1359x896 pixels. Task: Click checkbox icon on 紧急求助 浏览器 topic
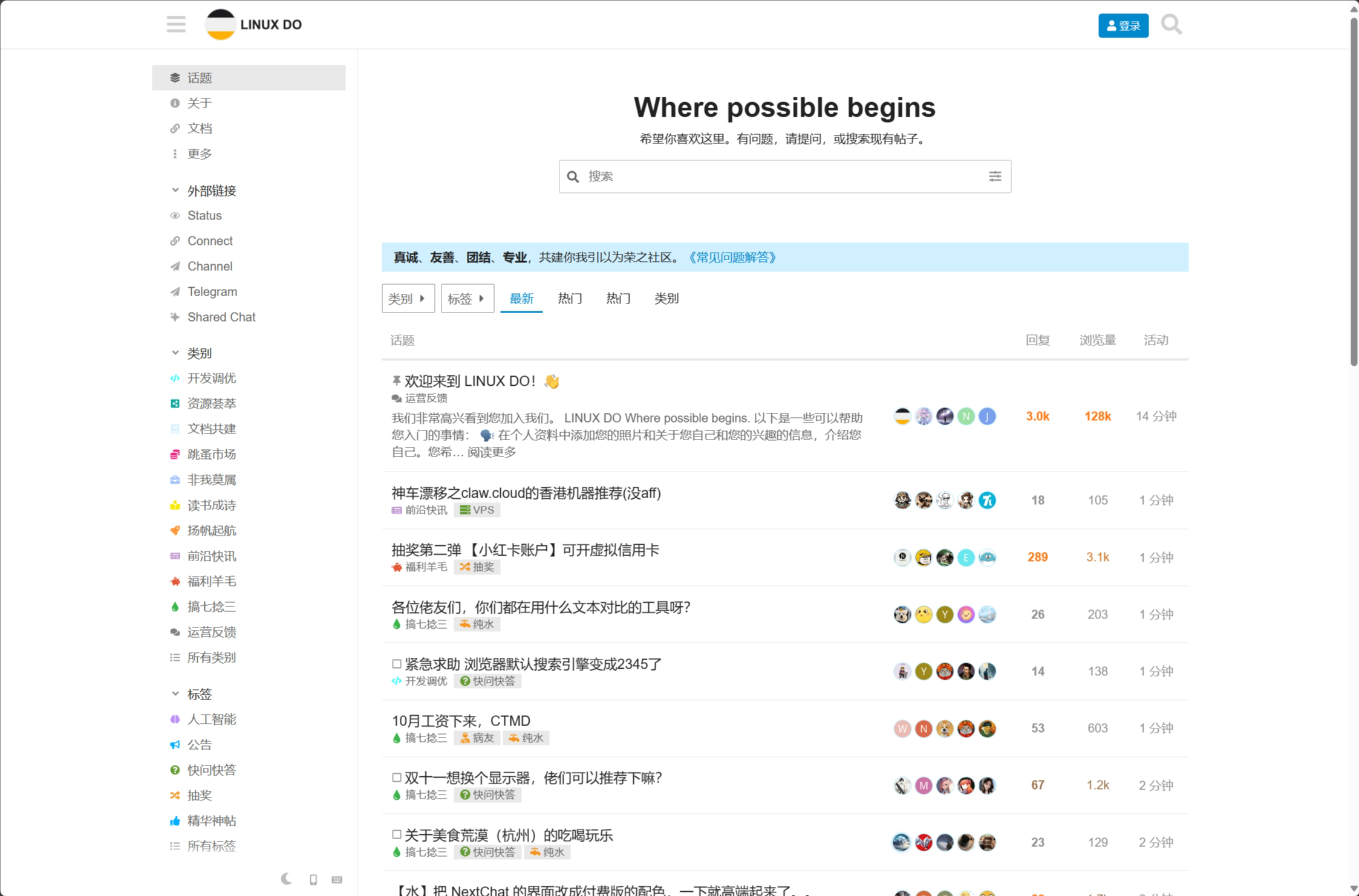tap(397, 664)
